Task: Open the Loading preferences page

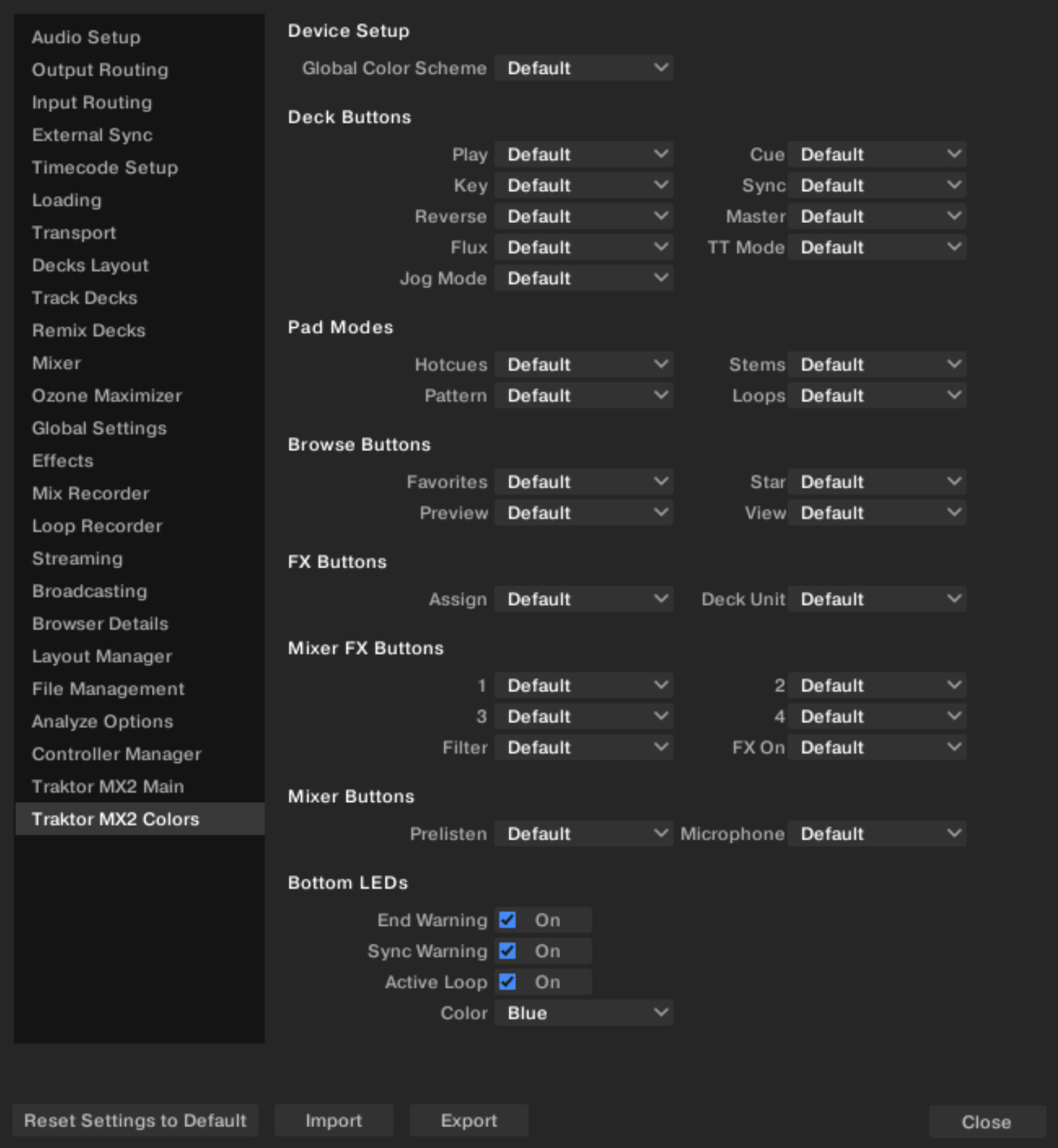Action: pyautogui.click(x=140, y=200)
